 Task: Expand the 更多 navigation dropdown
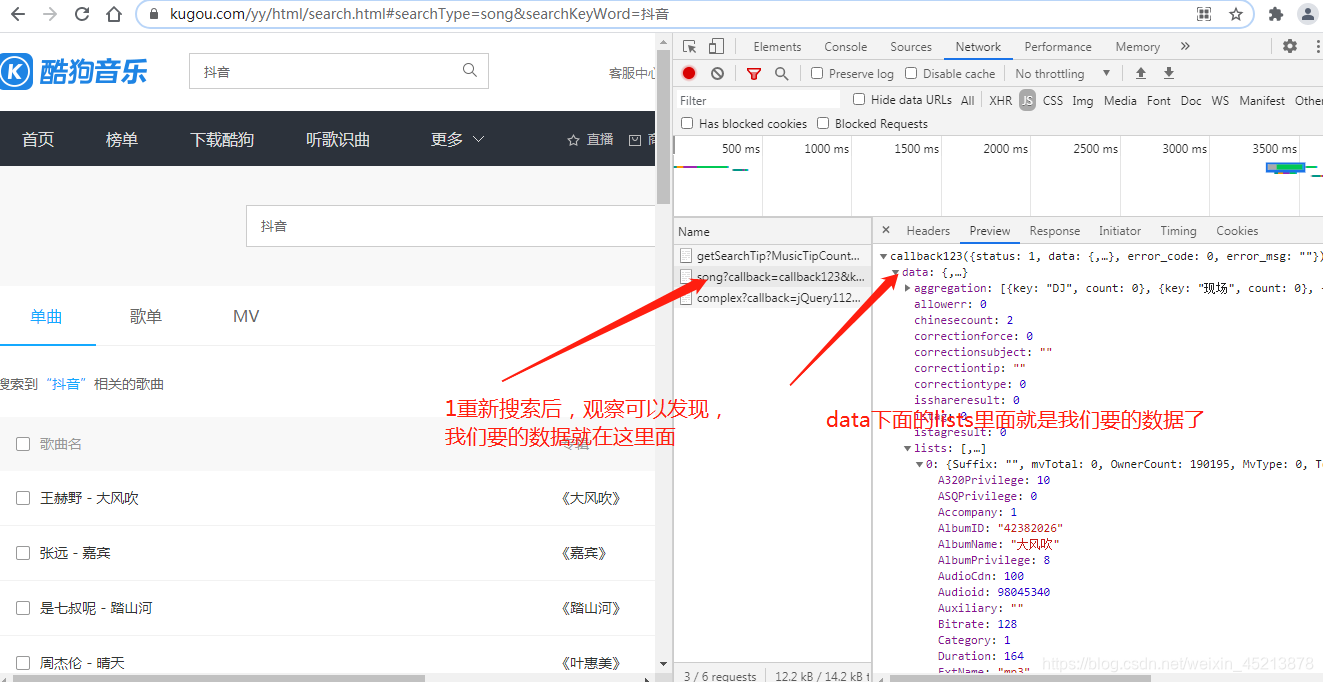(457, 139)
